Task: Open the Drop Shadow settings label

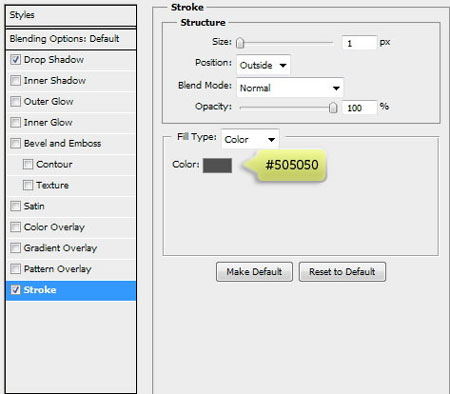Action: pos(54,60)
